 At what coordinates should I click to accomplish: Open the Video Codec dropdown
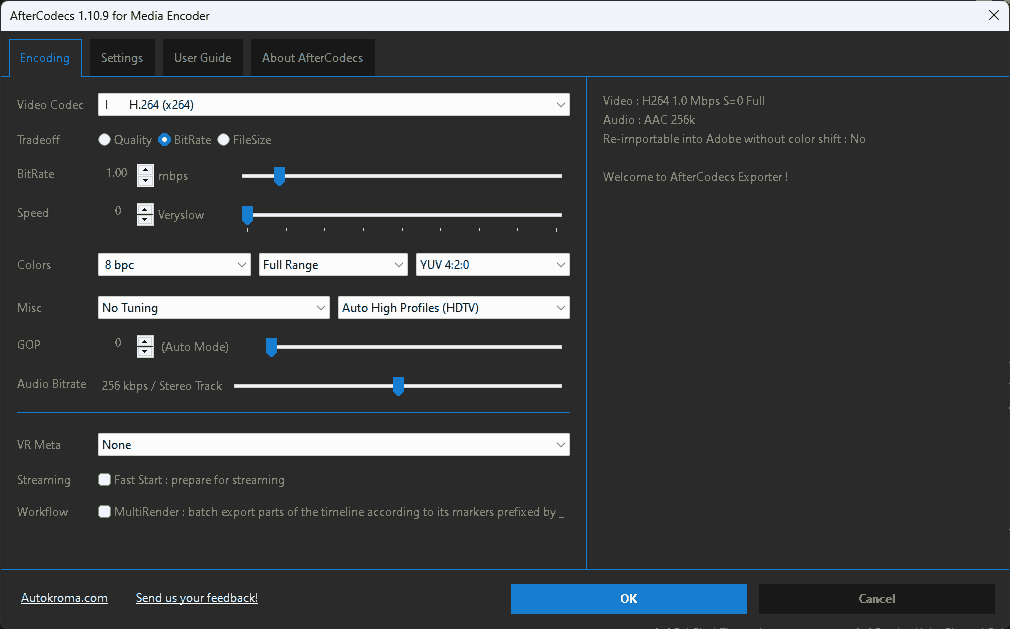pos(334,105)
